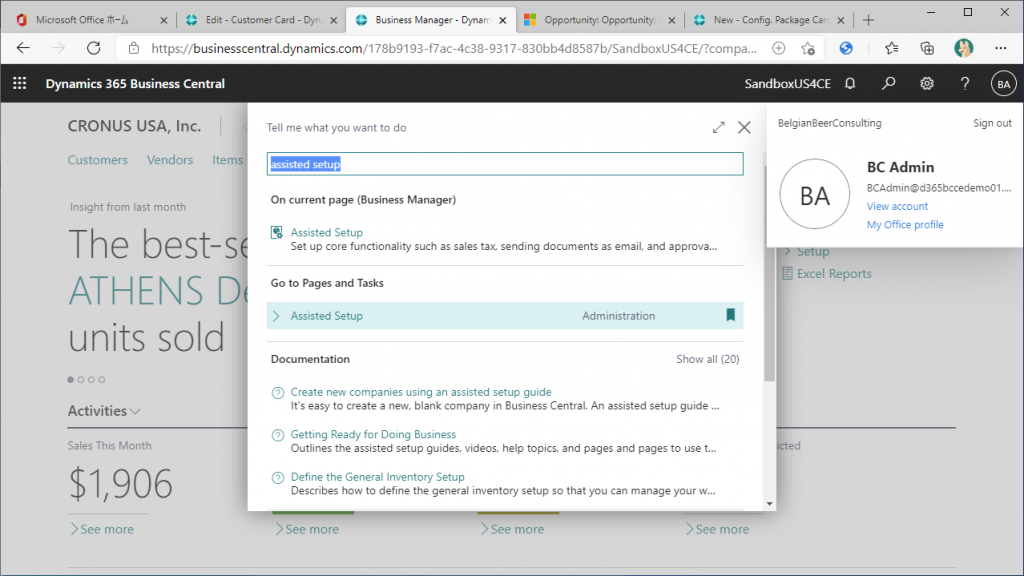The image size is (1024, 576).
Task: Click Sign out in account panel
Action: pos(992,123)
